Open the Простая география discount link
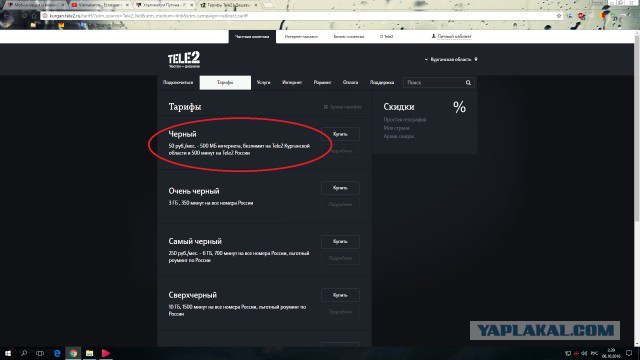The image size is (640, 360). [x=405, y=120]
